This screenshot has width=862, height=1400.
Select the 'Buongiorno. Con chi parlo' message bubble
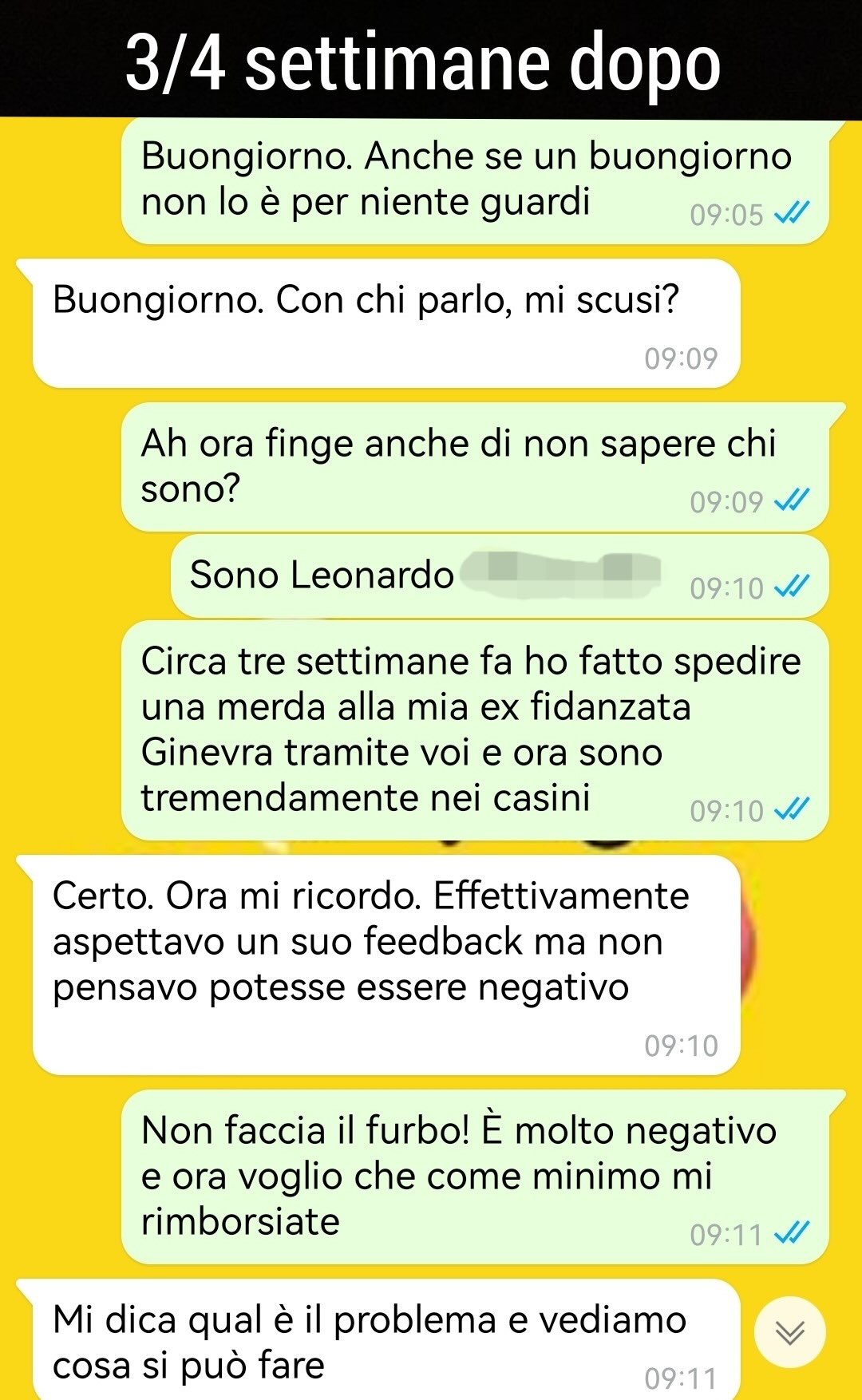pyautogui.click(x=386, y=324)
